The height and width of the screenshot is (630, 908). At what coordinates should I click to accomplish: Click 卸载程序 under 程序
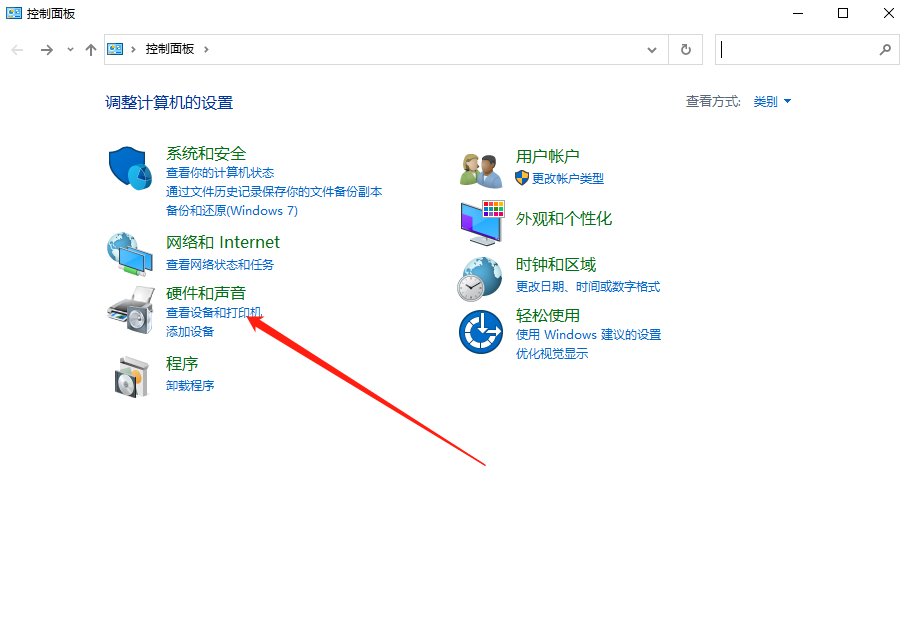point(190,384)
